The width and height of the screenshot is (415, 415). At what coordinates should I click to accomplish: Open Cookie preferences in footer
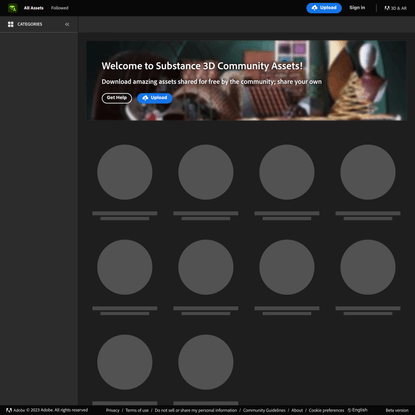326,410
